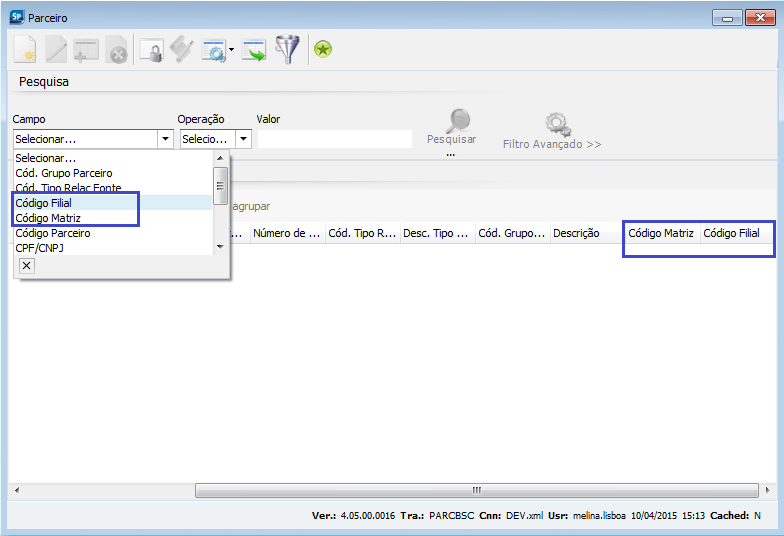The width and height of the screenshot is (784, 536).
Task: Choose 'Código Filial' in the list
Action: coord(113,203)
